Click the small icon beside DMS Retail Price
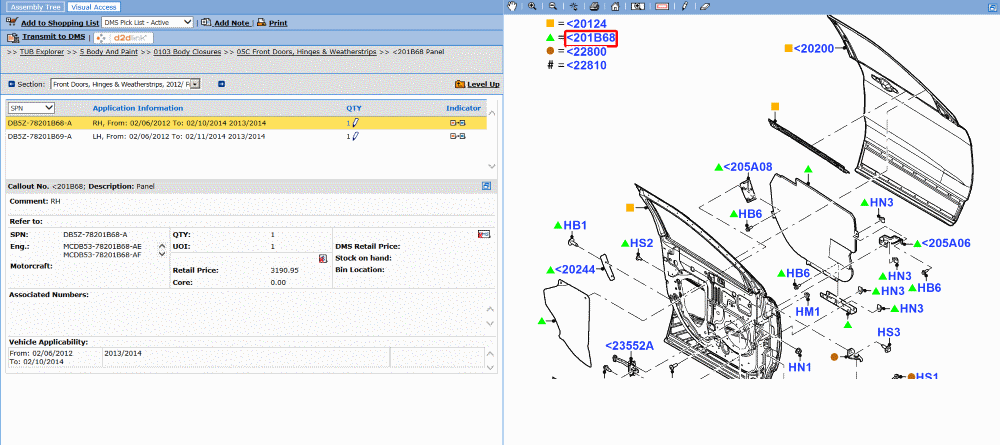The image size is (1000, 445). pyautogui.click(x=484, y=235)
